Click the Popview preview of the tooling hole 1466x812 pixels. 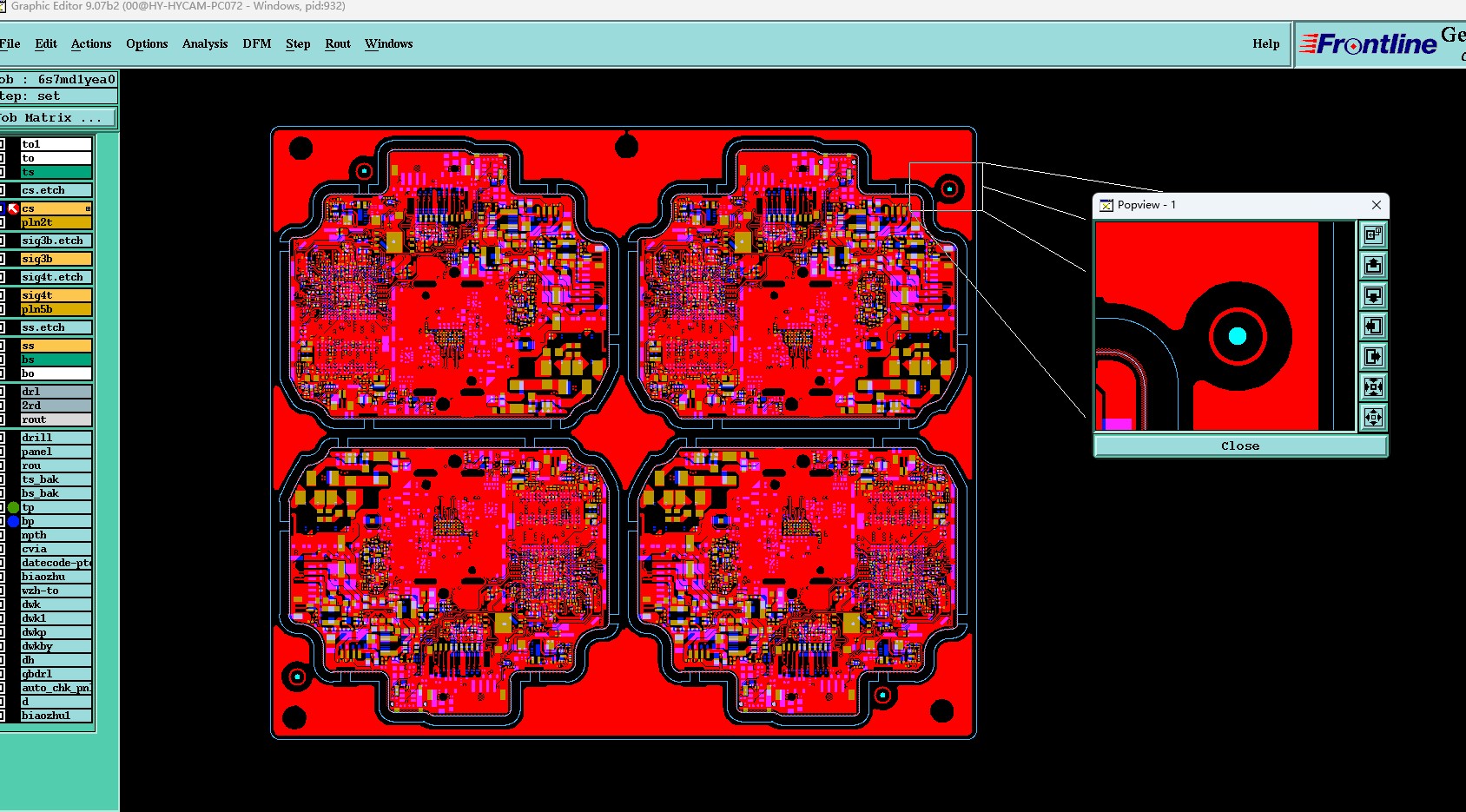pos(1238,336)
